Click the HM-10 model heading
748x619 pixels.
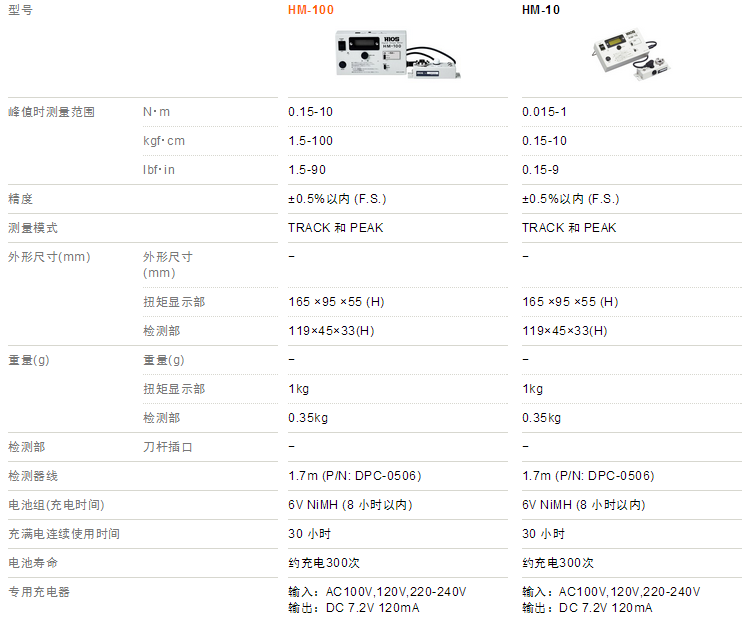click(541, 10)
